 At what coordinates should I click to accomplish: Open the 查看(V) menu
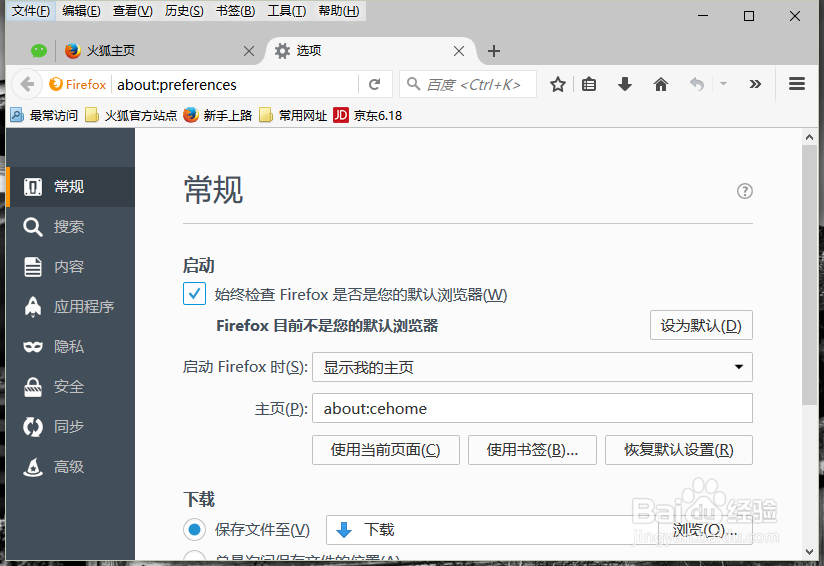tap(132, 11)
